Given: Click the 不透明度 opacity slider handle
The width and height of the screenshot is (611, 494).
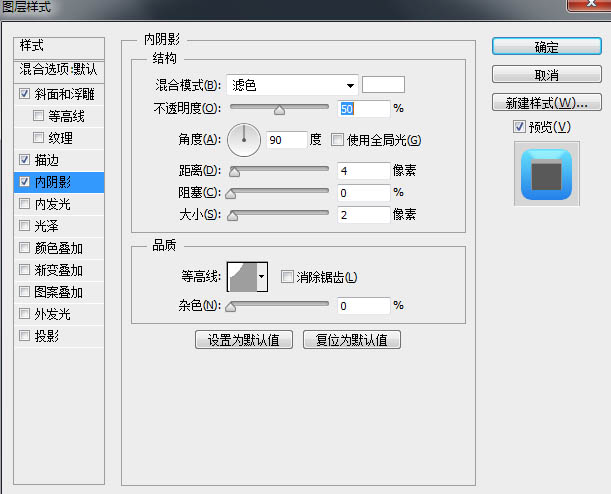Looking at the screenshot, I should [x=279, y=110].
